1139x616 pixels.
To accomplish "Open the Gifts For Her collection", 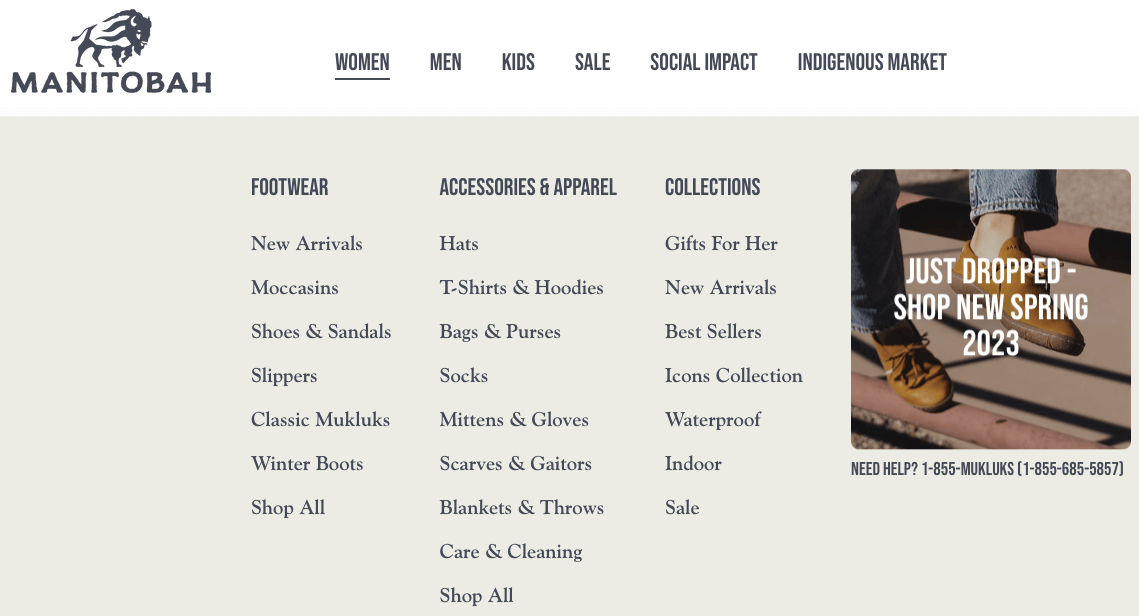I will coord(721,243).
